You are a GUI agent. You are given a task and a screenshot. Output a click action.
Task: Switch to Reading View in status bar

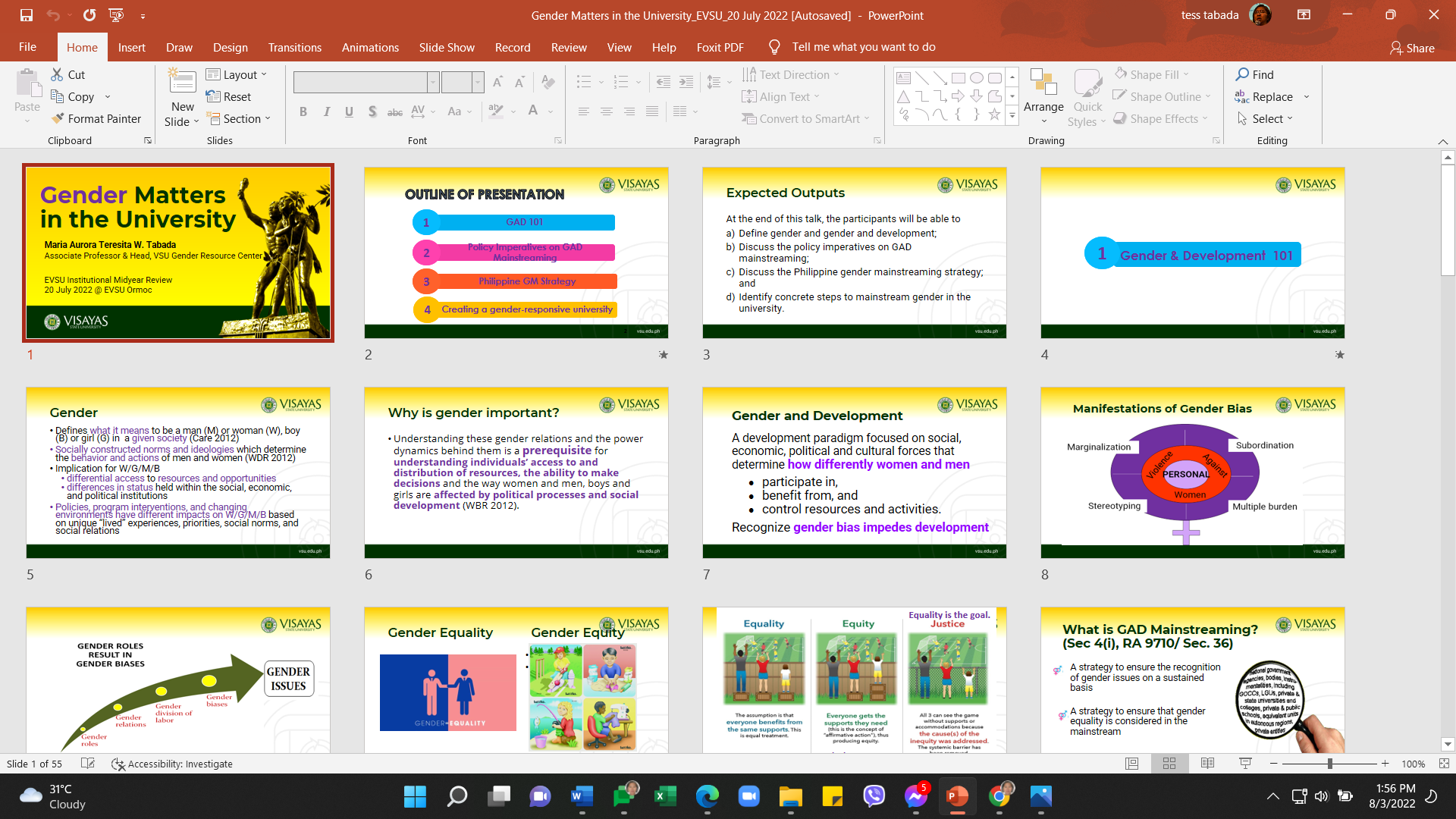coord(1207,764)
